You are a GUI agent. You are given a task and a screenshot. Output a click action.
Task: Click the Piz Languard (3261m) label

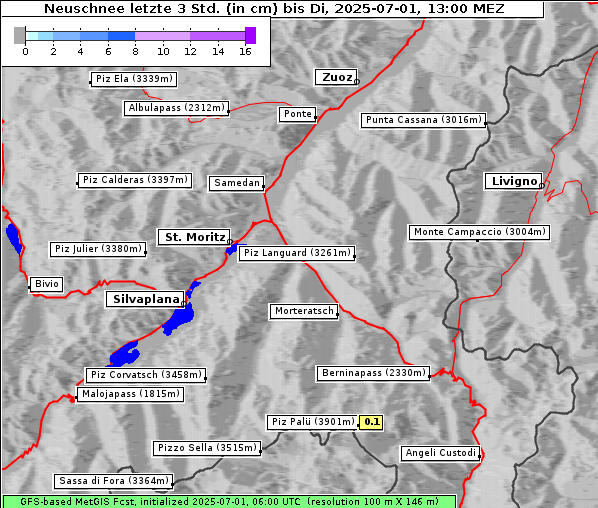[x=297, y=253]
